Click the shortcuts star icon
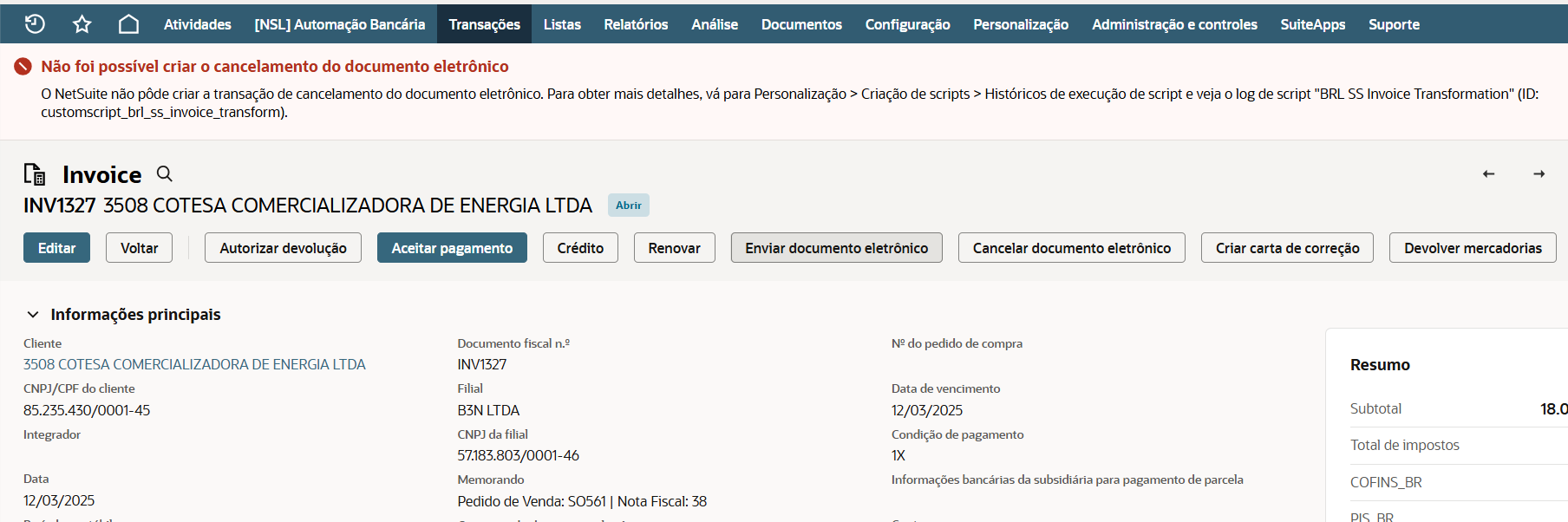The height and width of the screenshot is (522, 1568). 82,24
